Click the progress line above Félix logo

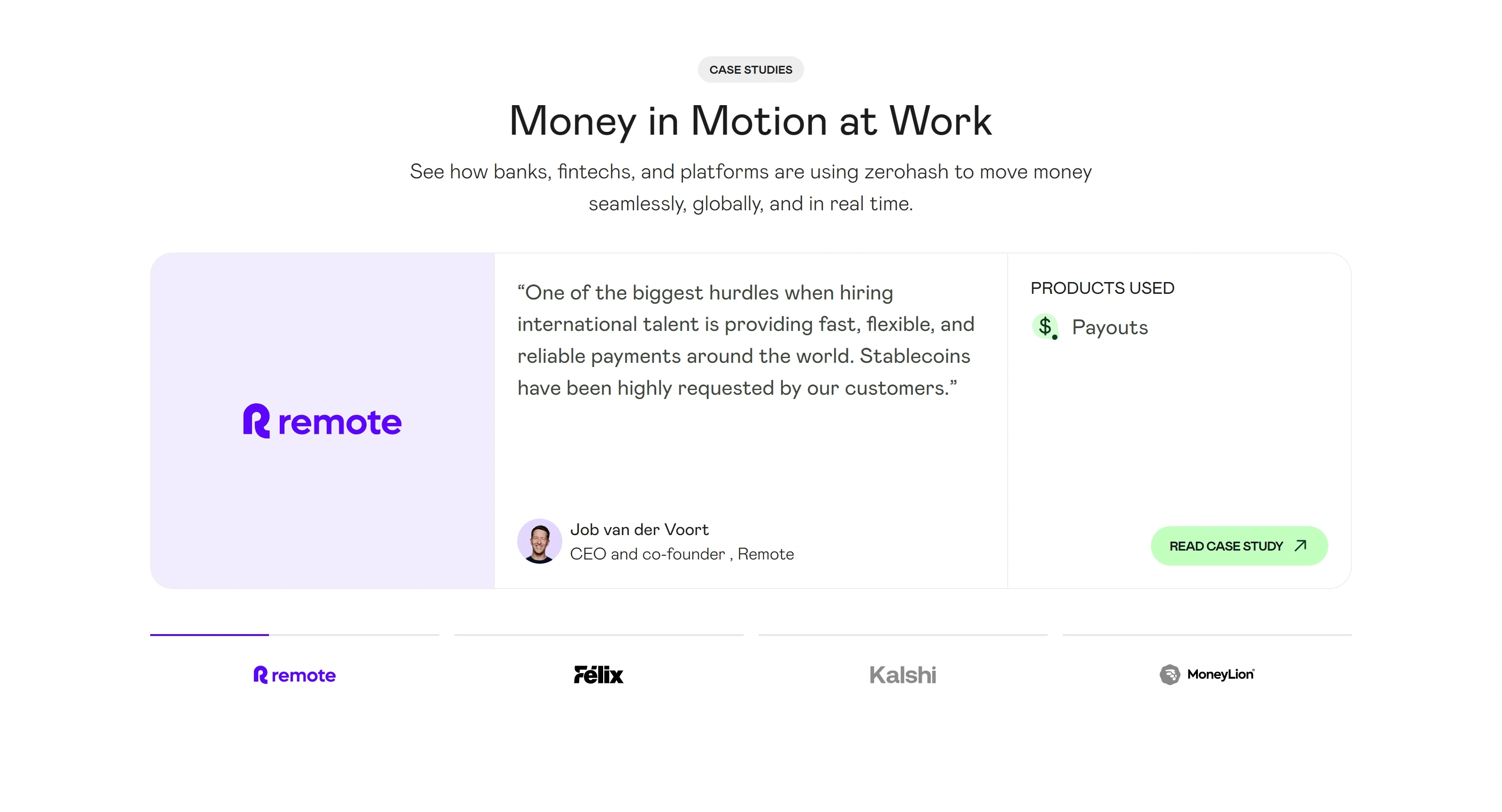[x=599, y=634]
